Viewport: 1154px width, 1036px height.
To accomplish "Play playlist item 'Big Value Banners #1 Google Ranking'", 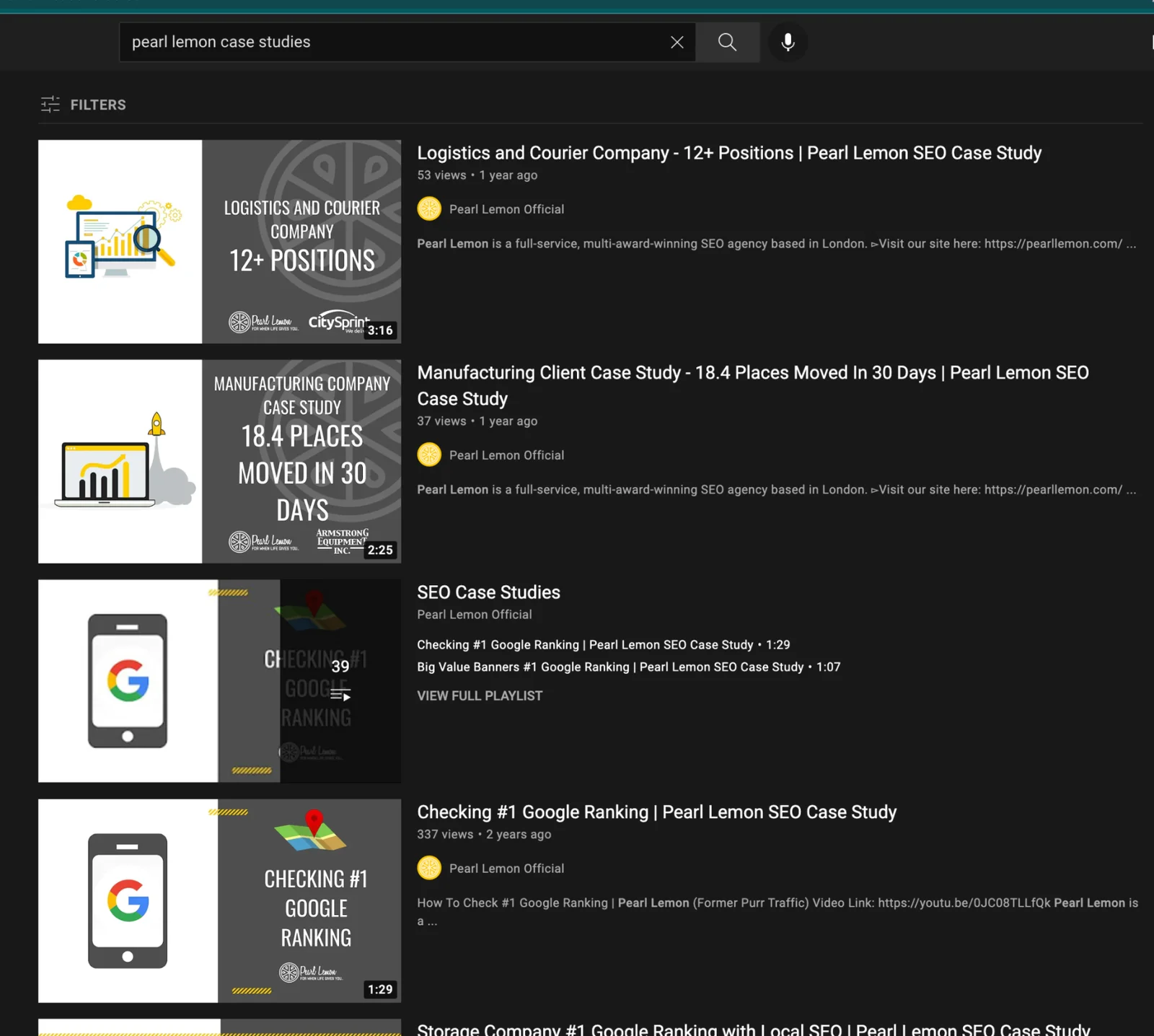I will coord(628,667).
